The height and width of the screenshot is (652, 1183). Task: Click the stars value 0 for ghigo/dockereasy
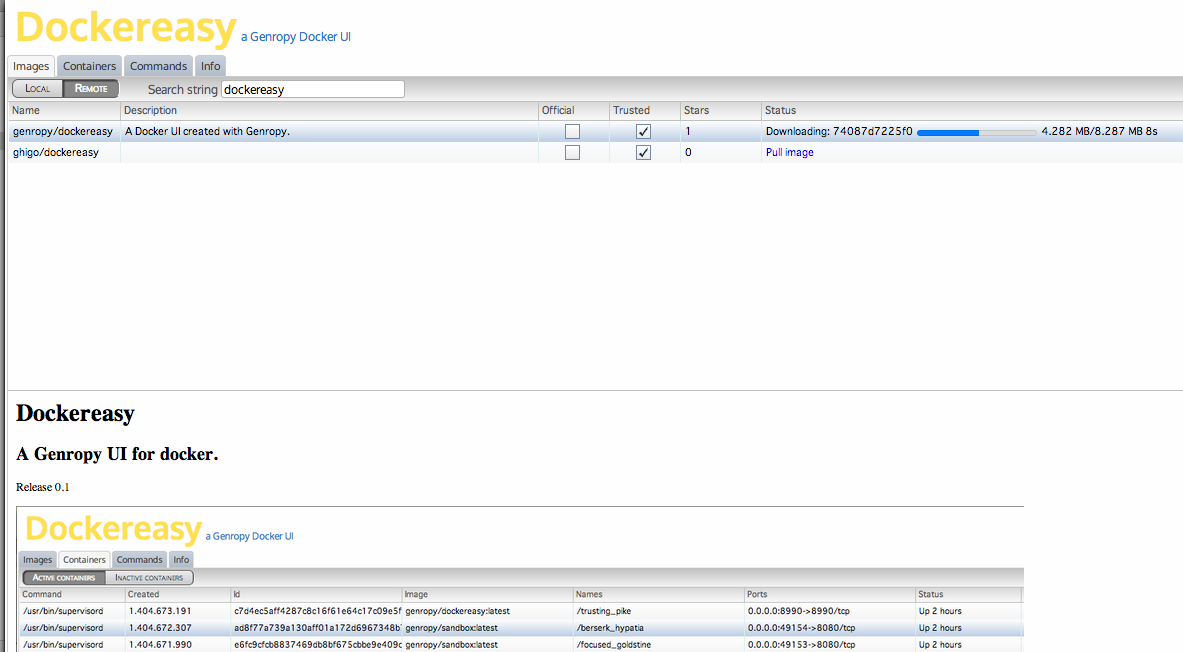pos(687,152)
